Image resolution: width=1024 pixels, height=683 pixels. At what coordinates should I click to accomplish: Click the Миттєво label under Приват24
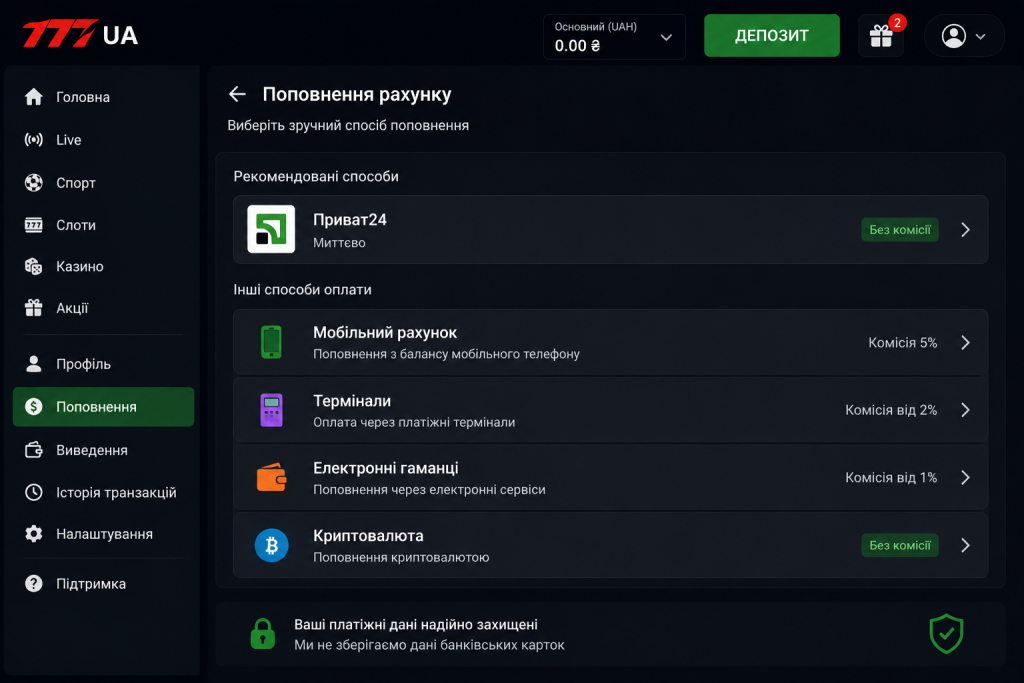pyautogui.click(x=339, y=243)
